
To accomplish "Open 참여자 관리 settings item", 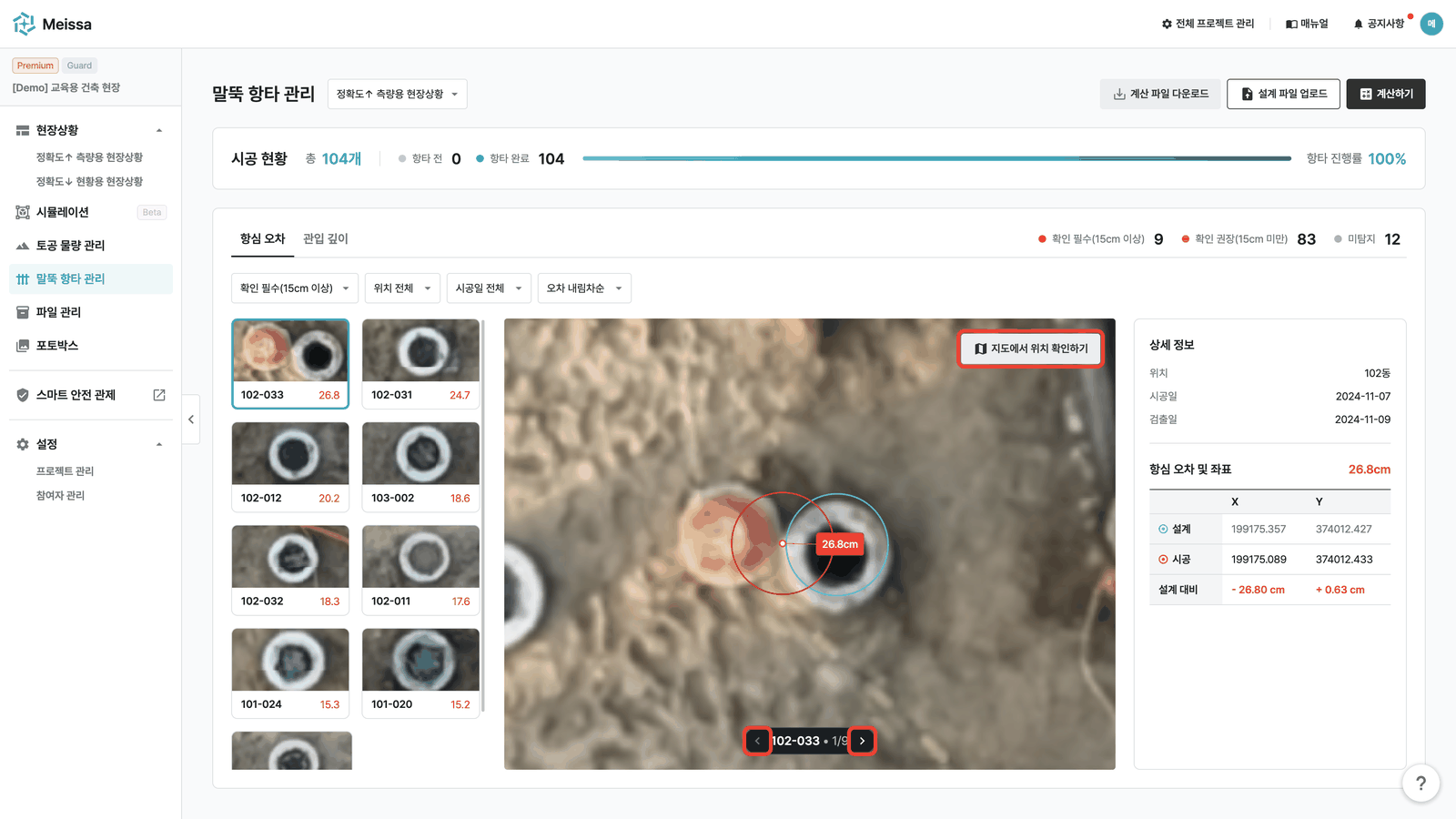I will coord(60,495).
